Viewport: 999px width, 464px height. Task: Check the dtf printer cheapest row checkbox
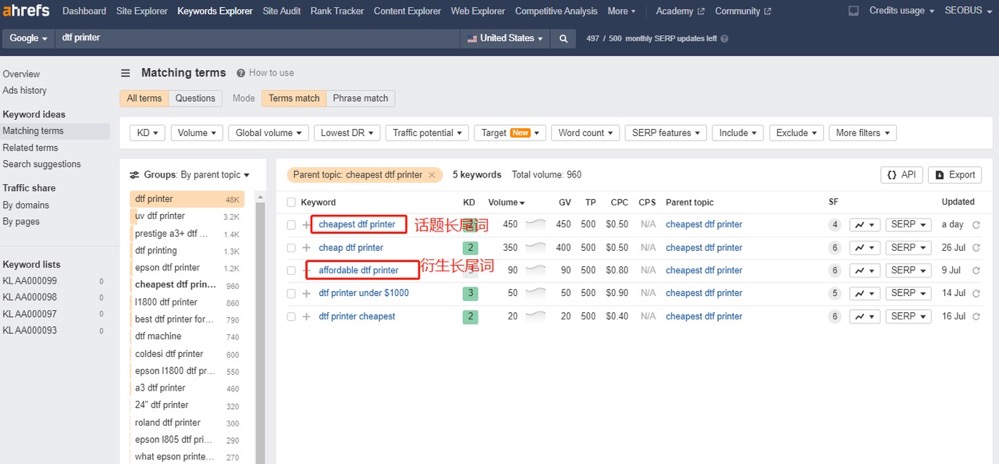[291, 317]
